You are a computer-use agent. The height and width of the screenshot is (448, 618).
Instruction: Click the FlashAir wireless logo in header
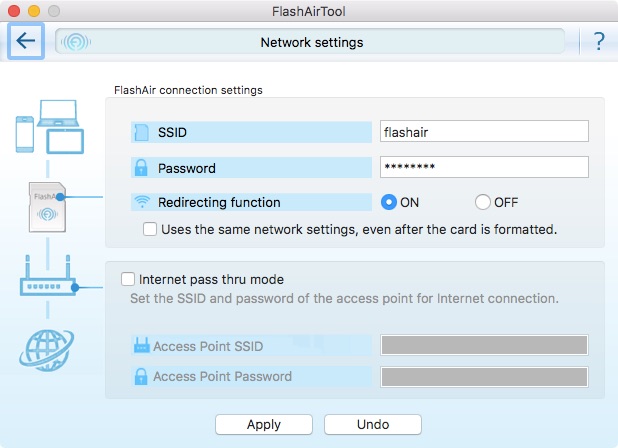[x=76, y=42]
